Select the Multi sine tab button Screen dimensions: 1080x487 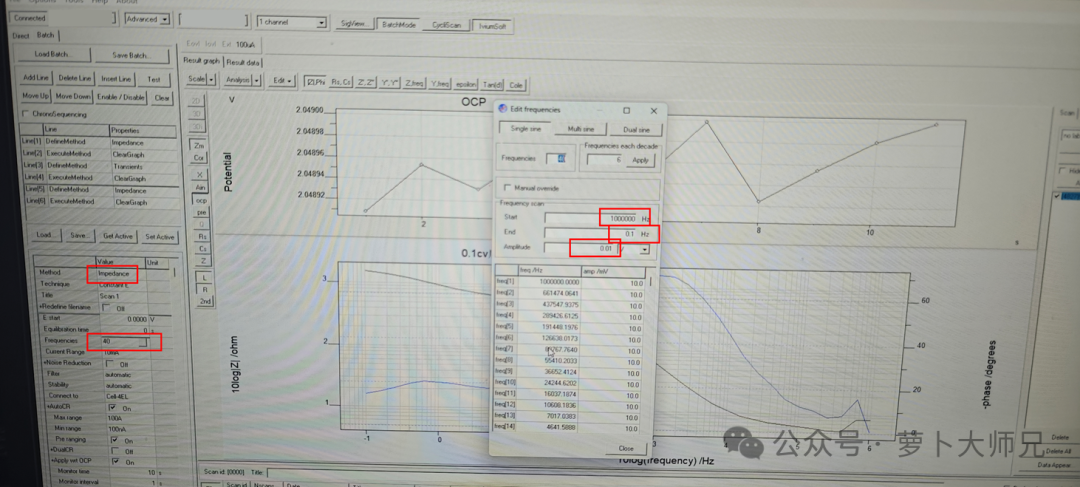pos(582,129)
